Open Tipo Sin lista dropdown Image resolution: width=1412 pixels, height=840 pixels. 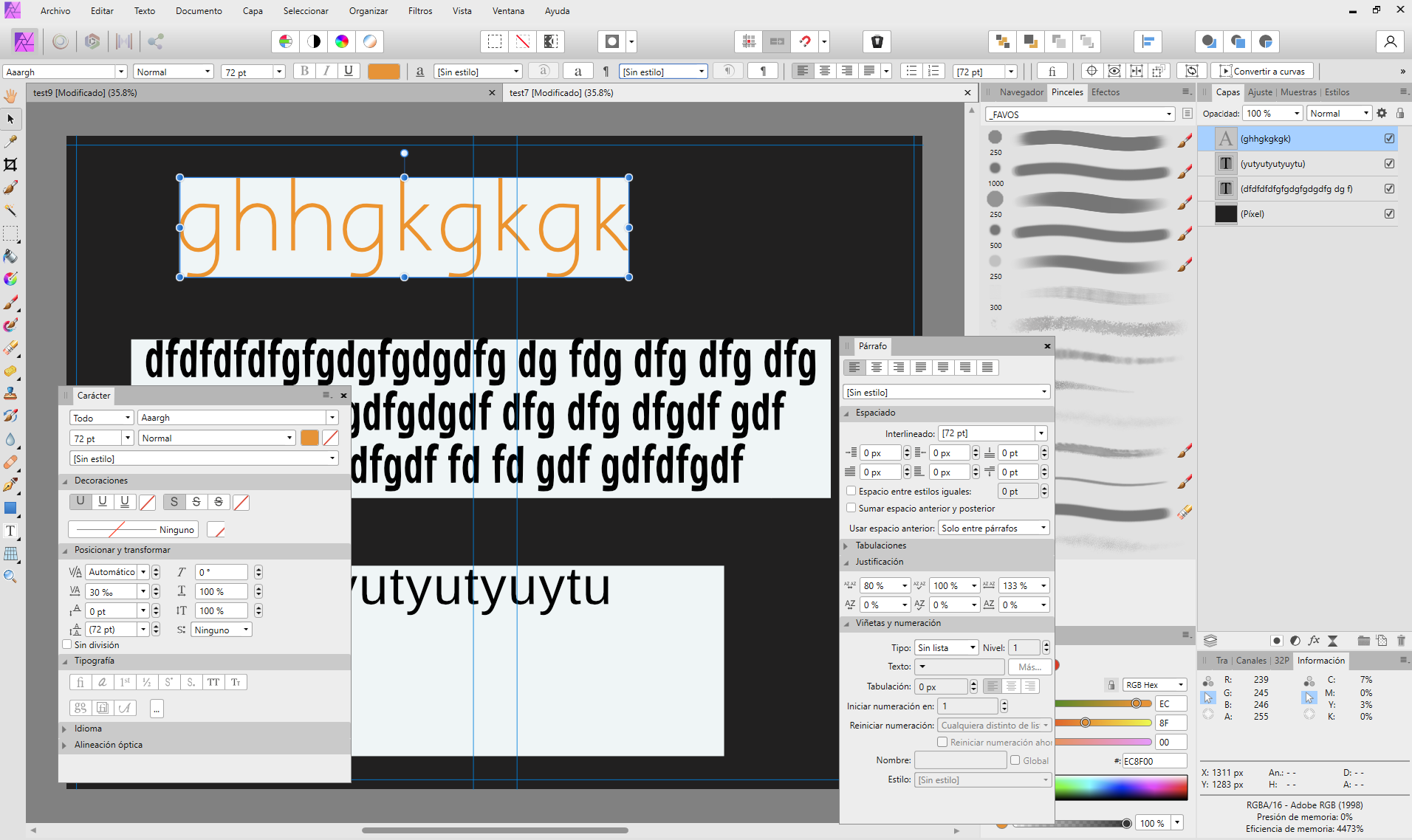[947, 647]
